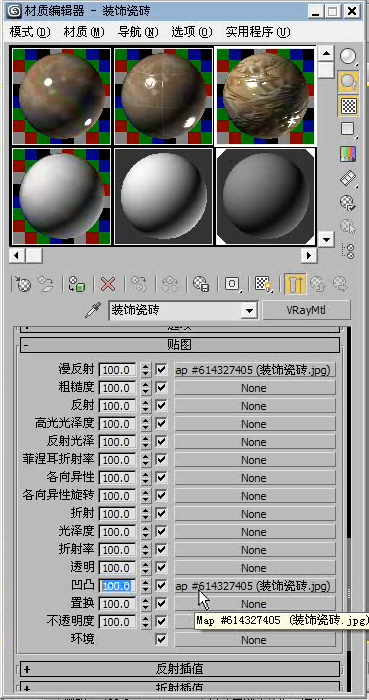369x700 pixels.
Task: Click sample slots horizontal scroll right arrow
Action: (x=308, y=256)
